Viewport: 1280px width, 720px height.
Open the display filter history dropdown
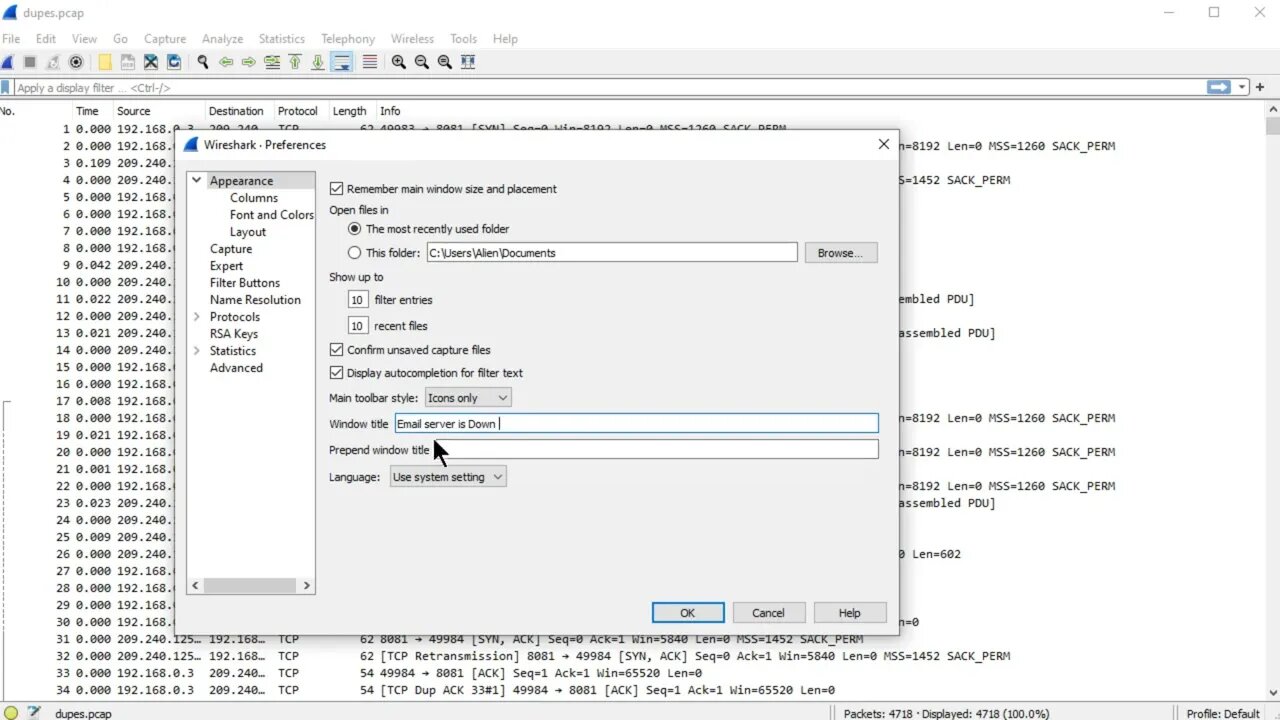(1243, 87)
